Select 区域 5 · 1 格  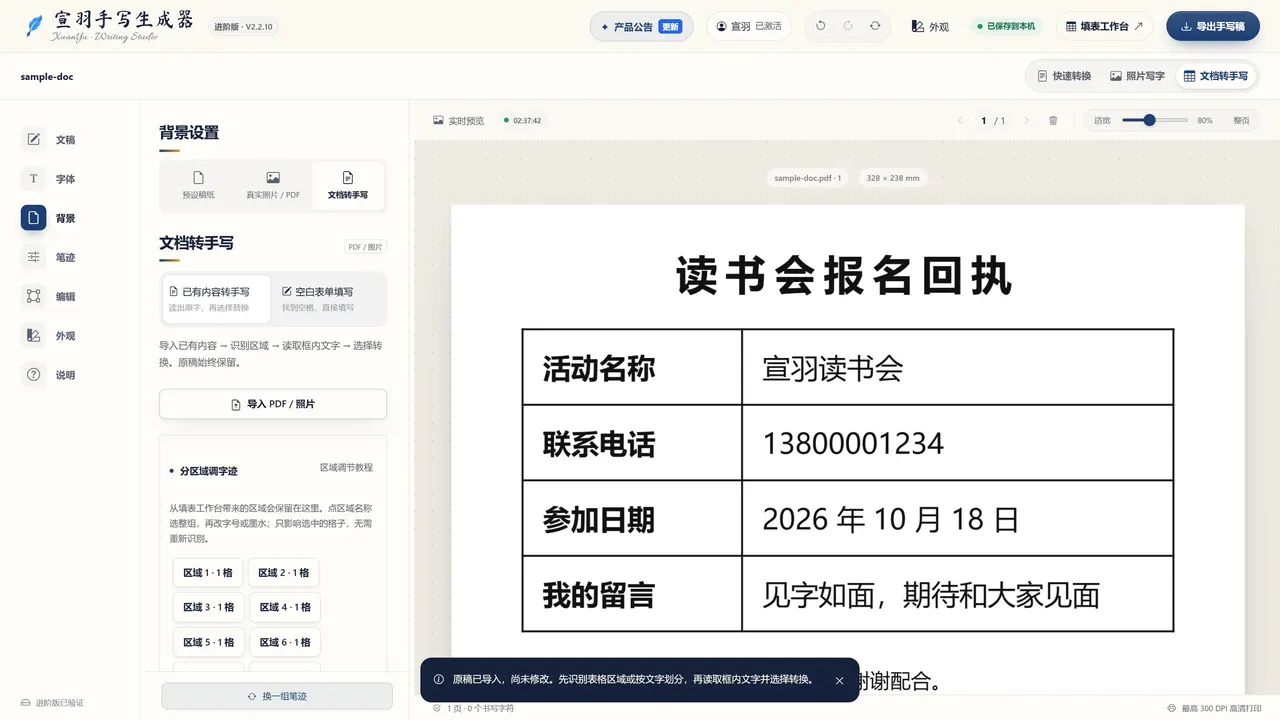[x=208, y=642]
